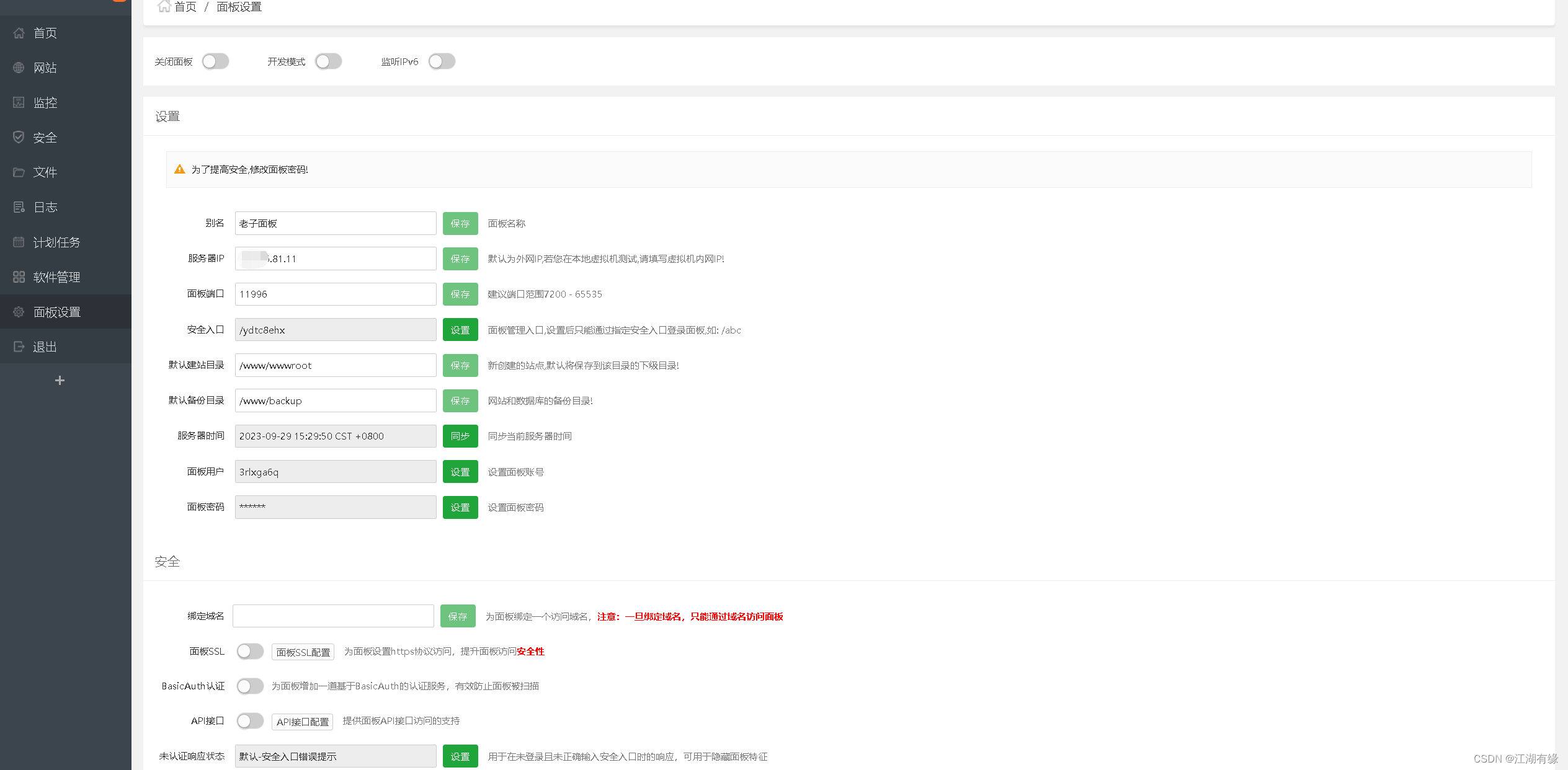Click the website globe icon
This screenshot has height=770, width=1568.
(19, 68)
